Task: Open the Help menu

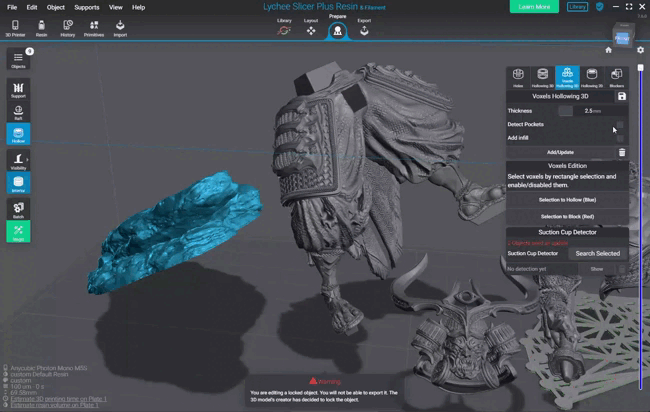Action: click(138, 7)
